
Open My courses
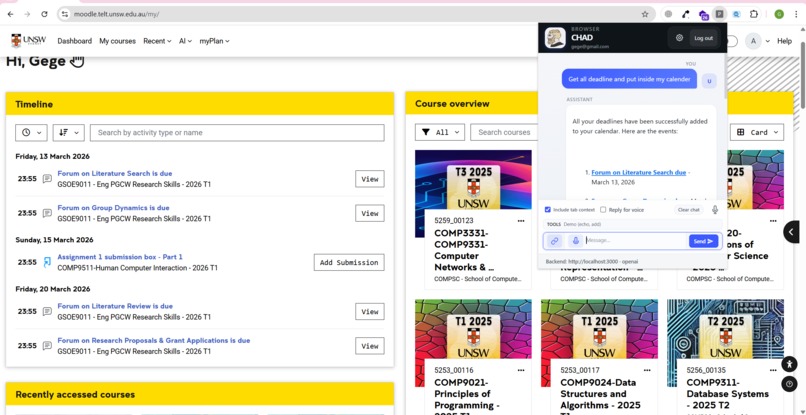click(117, 41)
